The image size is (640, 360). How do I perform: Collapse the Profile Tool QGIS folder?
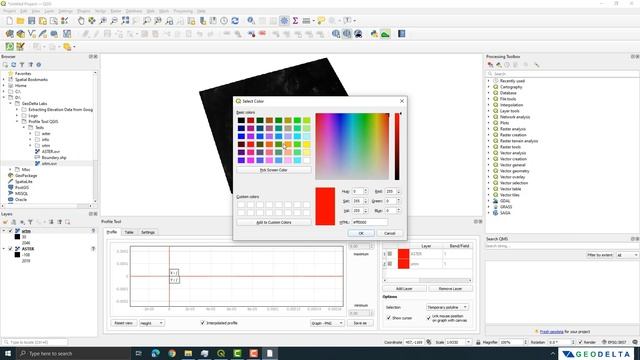coord(17,122)
